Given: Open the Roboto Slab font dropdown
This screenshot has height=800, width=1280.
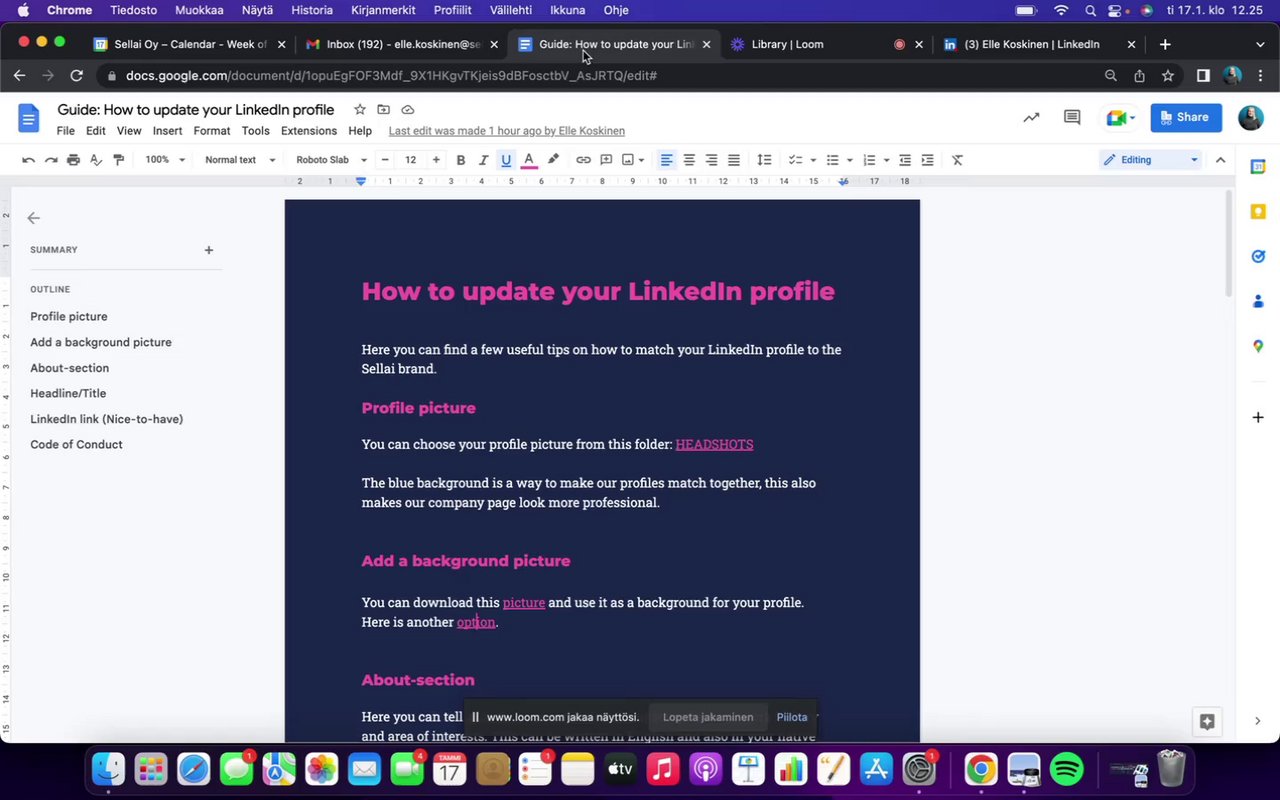Looking at the screenshot, I should 331,160.
